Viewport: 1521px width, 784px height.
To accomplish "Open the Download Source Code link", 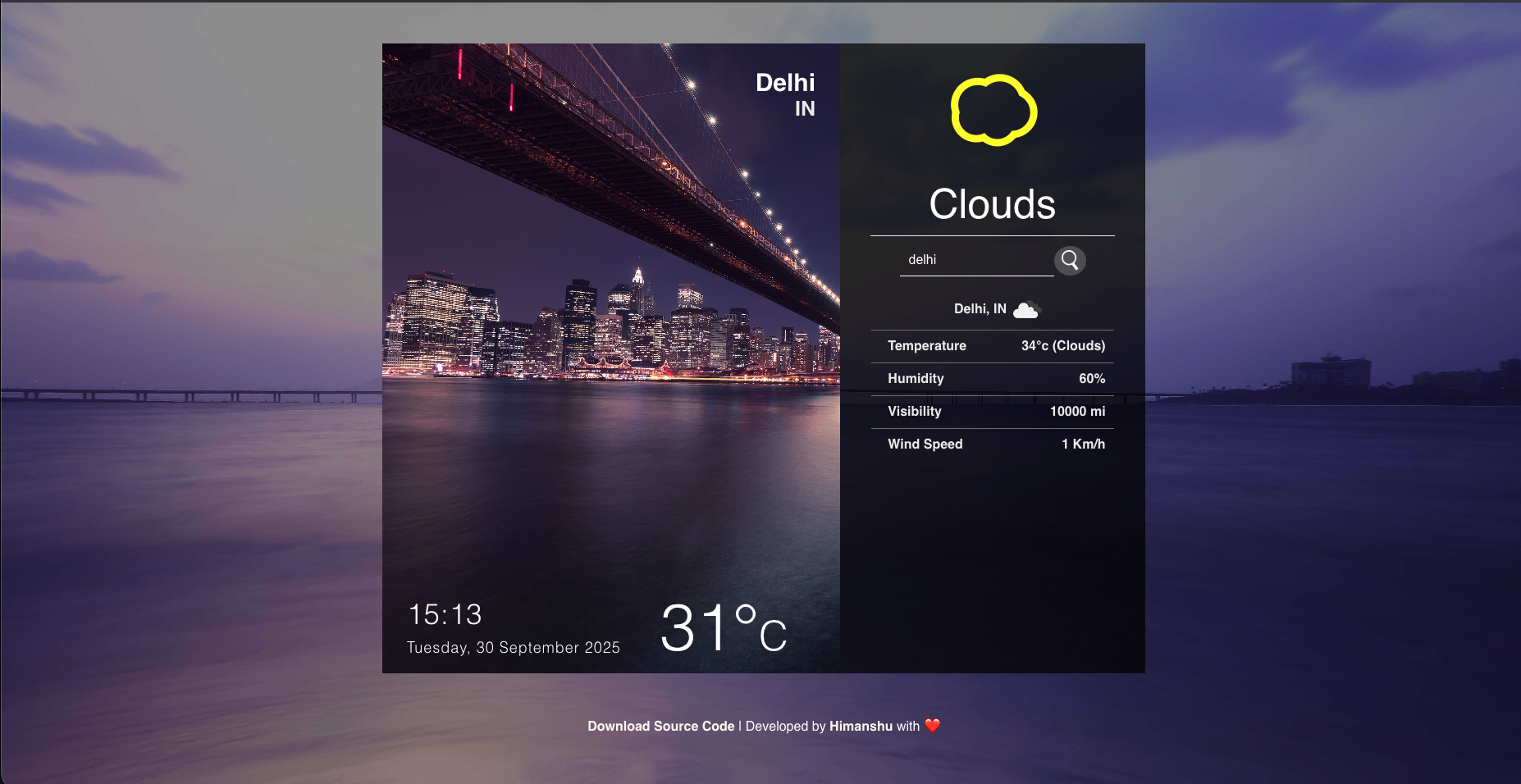I will pyautogui.click(x=661, y=726).
